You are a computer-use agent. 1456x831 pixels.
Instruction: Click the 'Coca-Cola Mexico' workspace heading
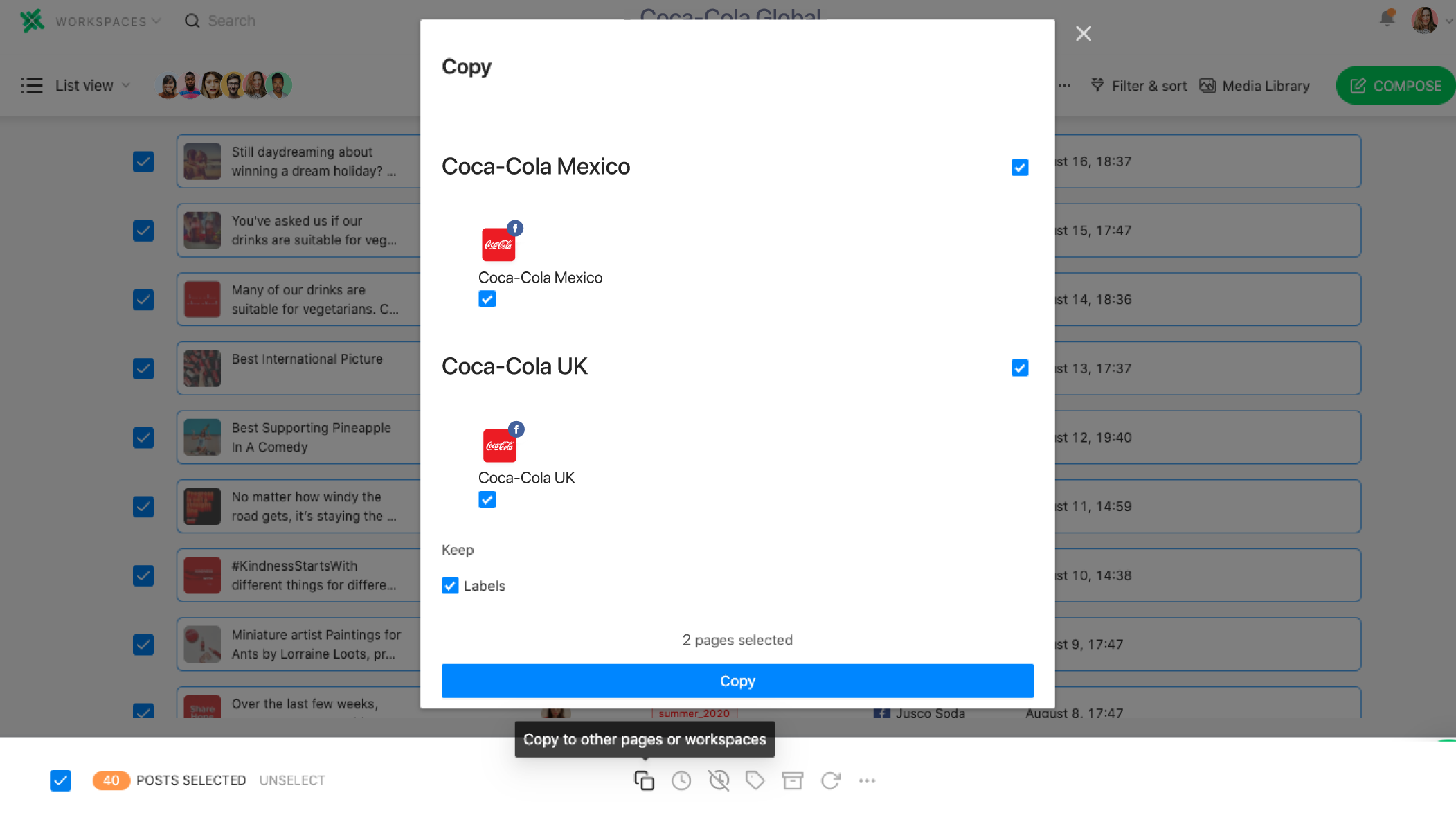[x=536, y=166]
